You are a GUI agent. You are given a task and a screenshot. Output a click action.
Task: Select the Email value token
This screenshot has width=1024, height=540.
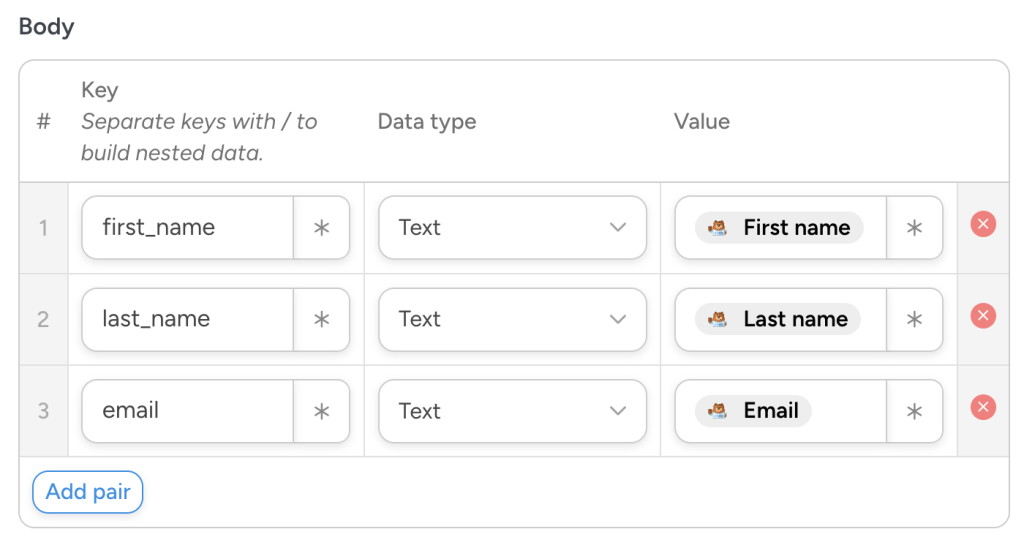(753, 411)
